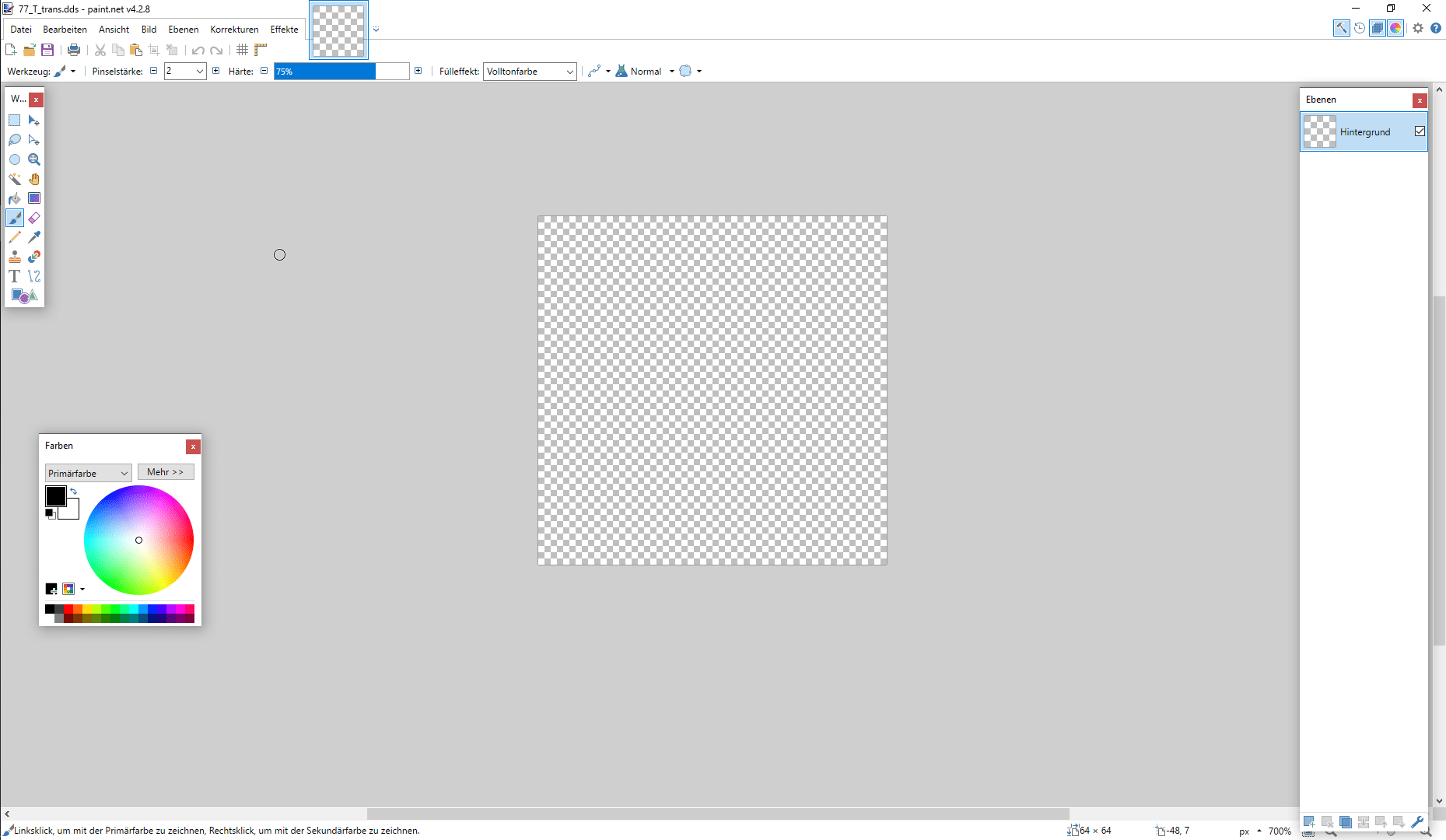Select the Pan hand tool
Viewport: 1446px width, 840px height.
point(34,179)
